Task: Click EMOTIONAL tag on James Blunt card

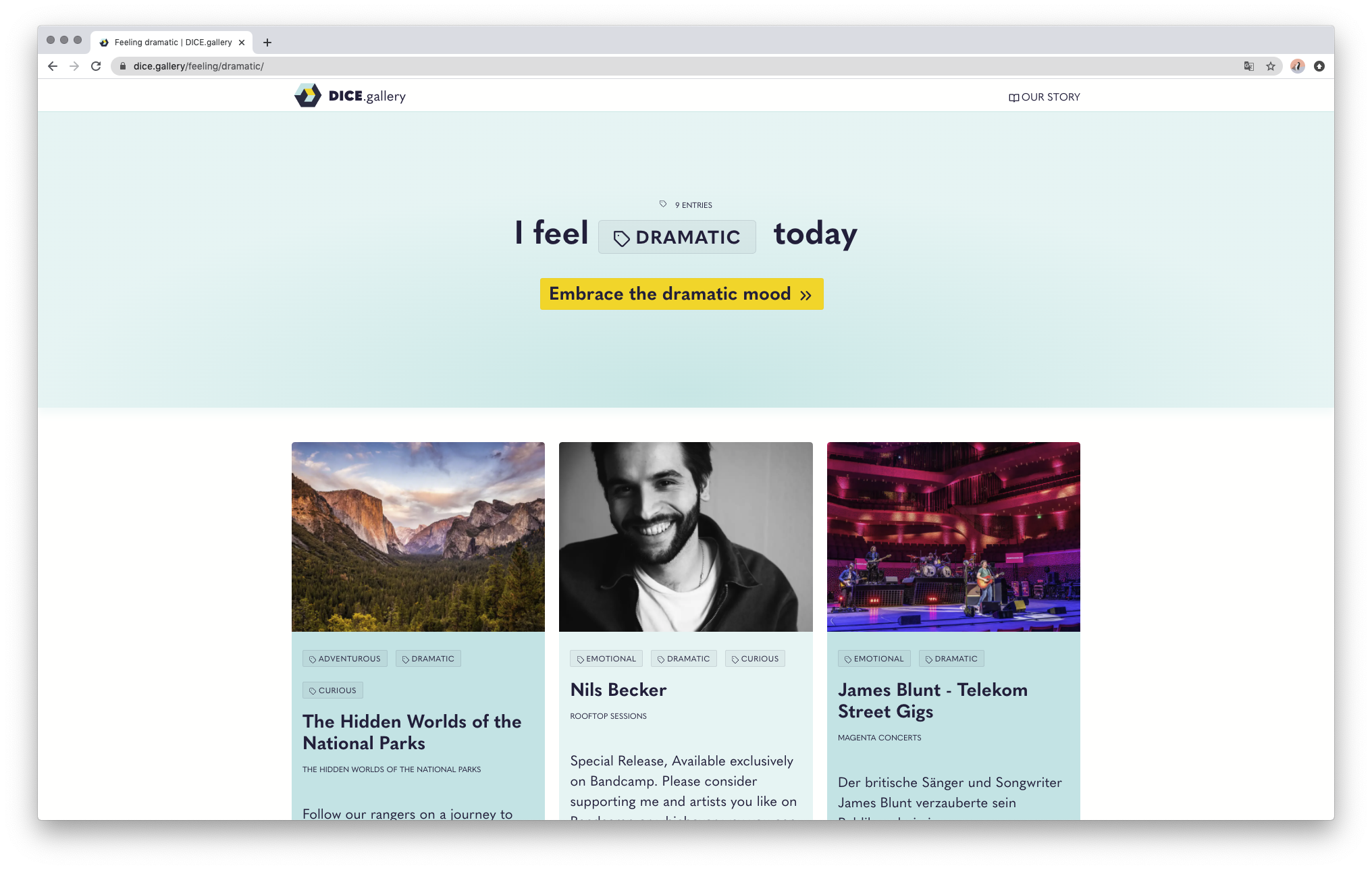Action: tap(874, 659)
